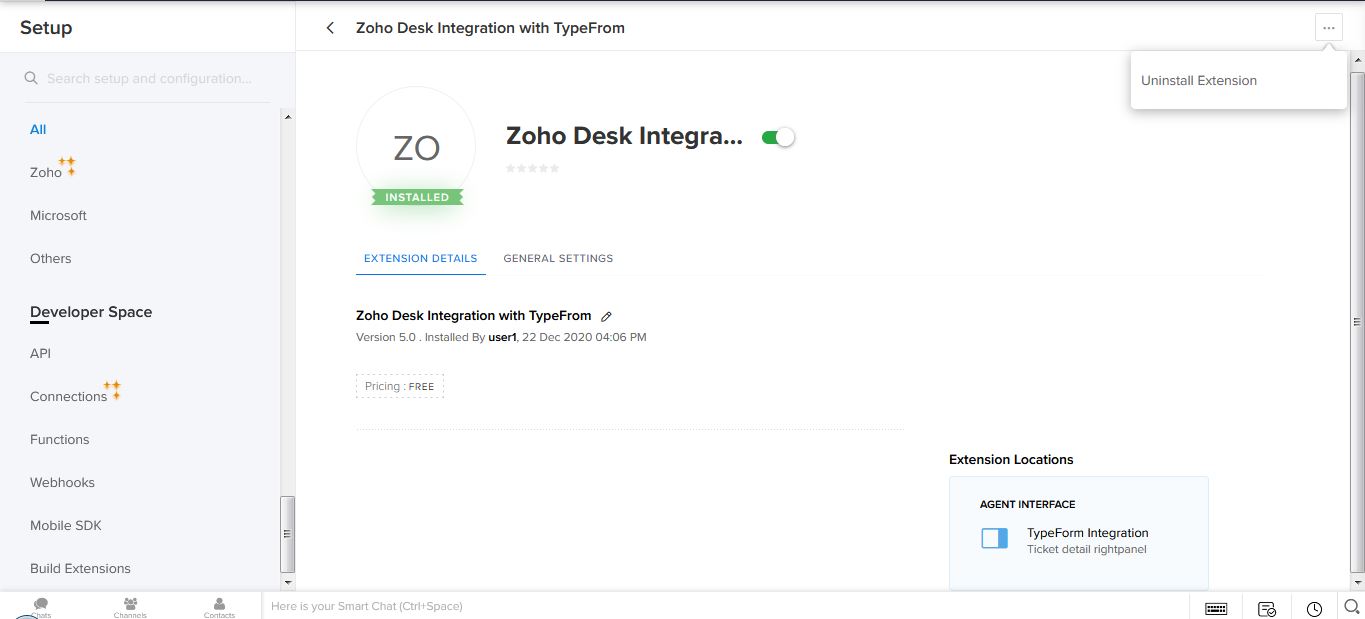Click the pencil edit icon next to extension name
Screen dimensions: 1365x619
(x=606, y=316)
